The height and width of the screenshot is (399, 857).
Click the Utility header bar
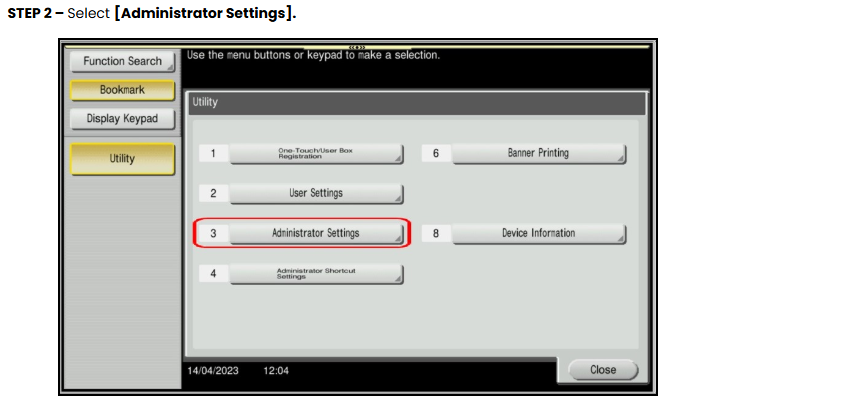click(x=417, y=103)
